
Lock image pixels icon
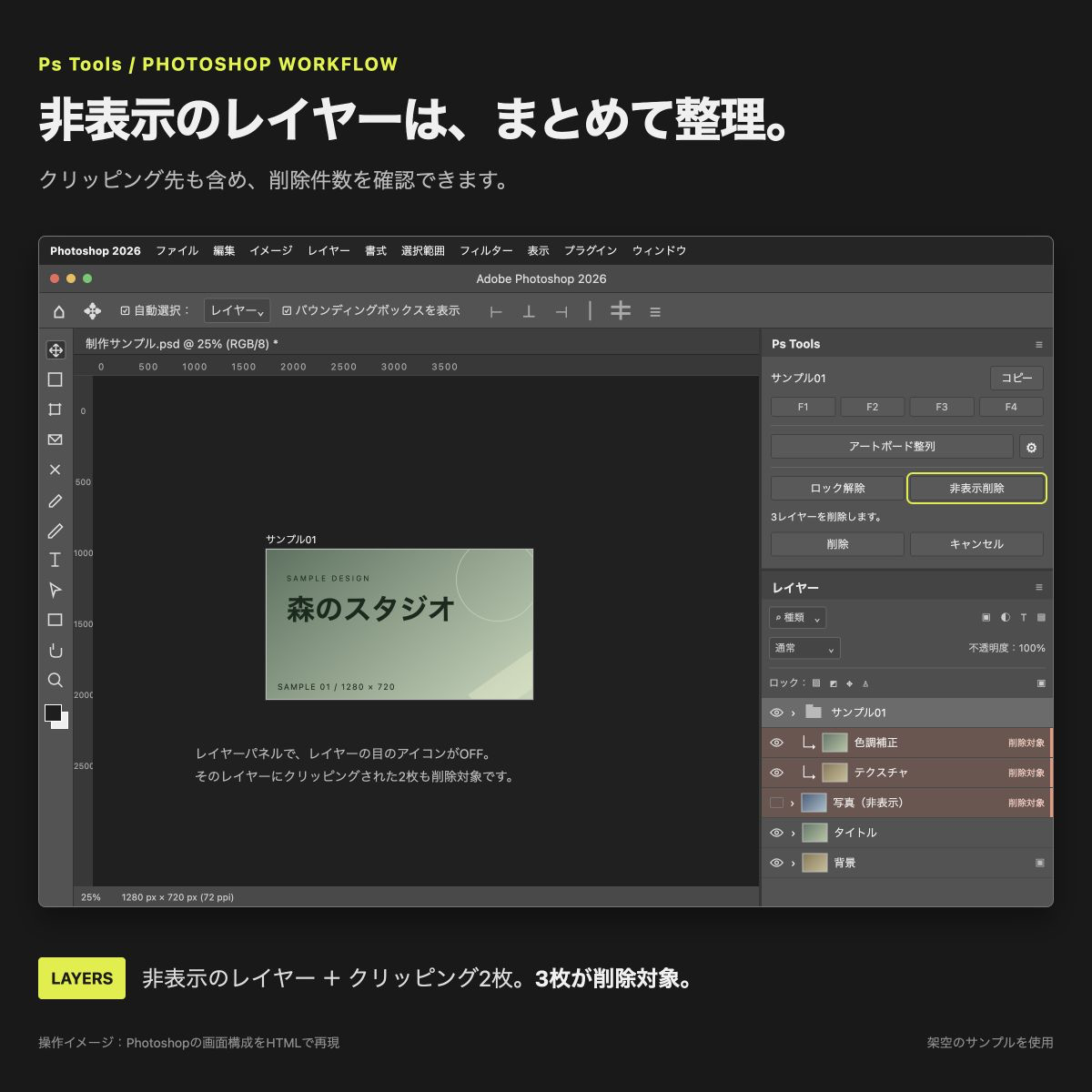[x=834, y=683]
